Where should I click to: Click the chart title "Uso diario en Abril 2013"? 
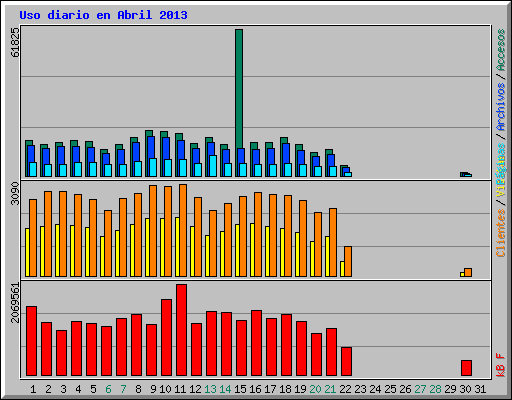[103, 15]
